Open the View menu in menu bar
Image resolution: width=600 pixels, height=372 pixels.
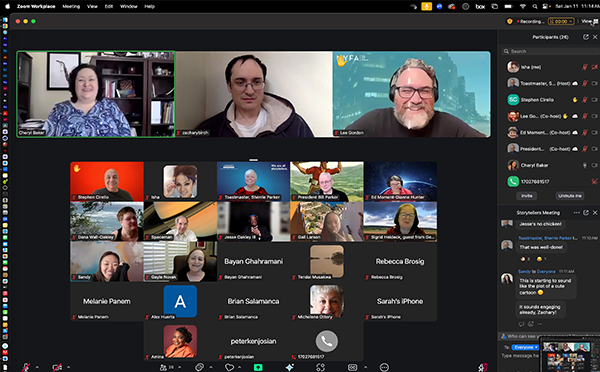[92, 6]
